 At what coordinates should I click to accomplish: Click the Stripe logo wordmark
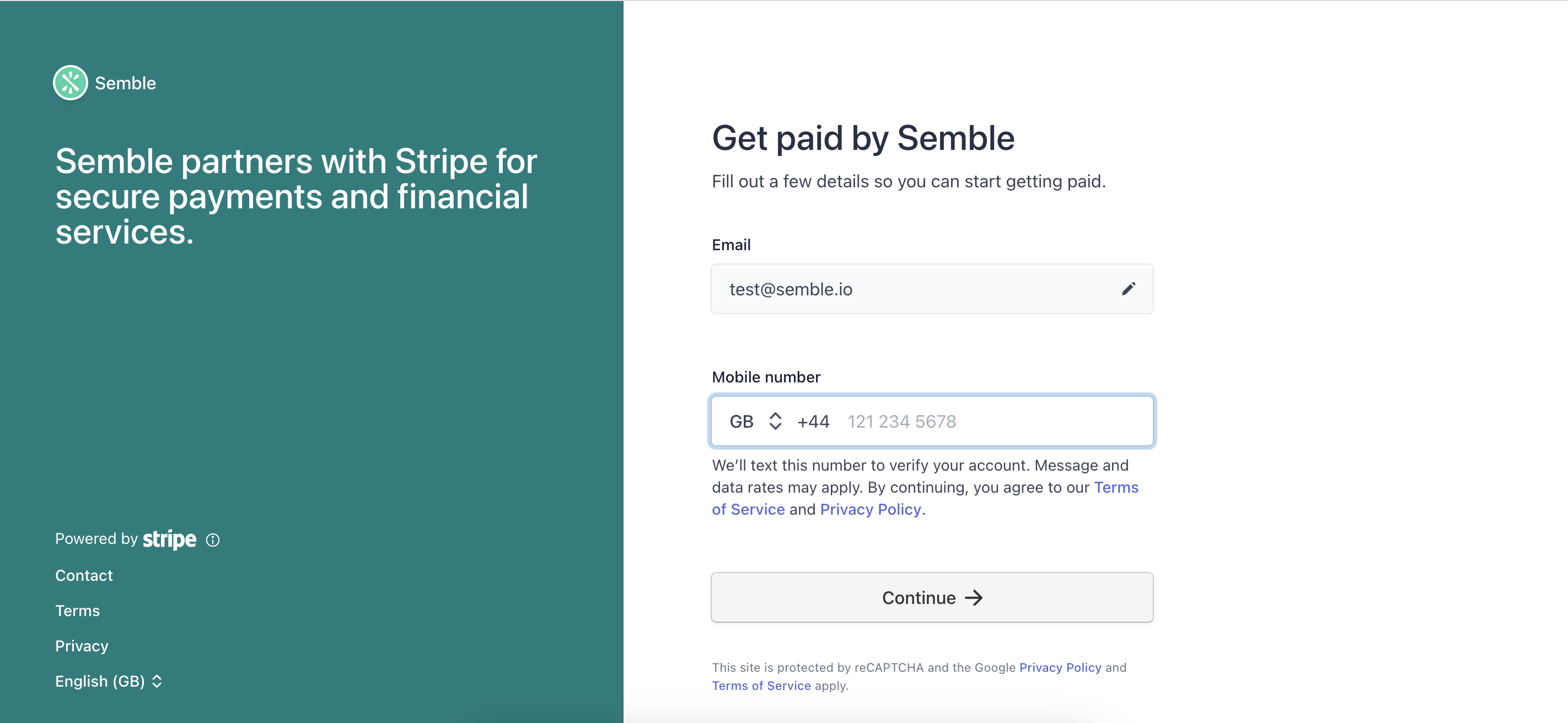tap(169, 539)
